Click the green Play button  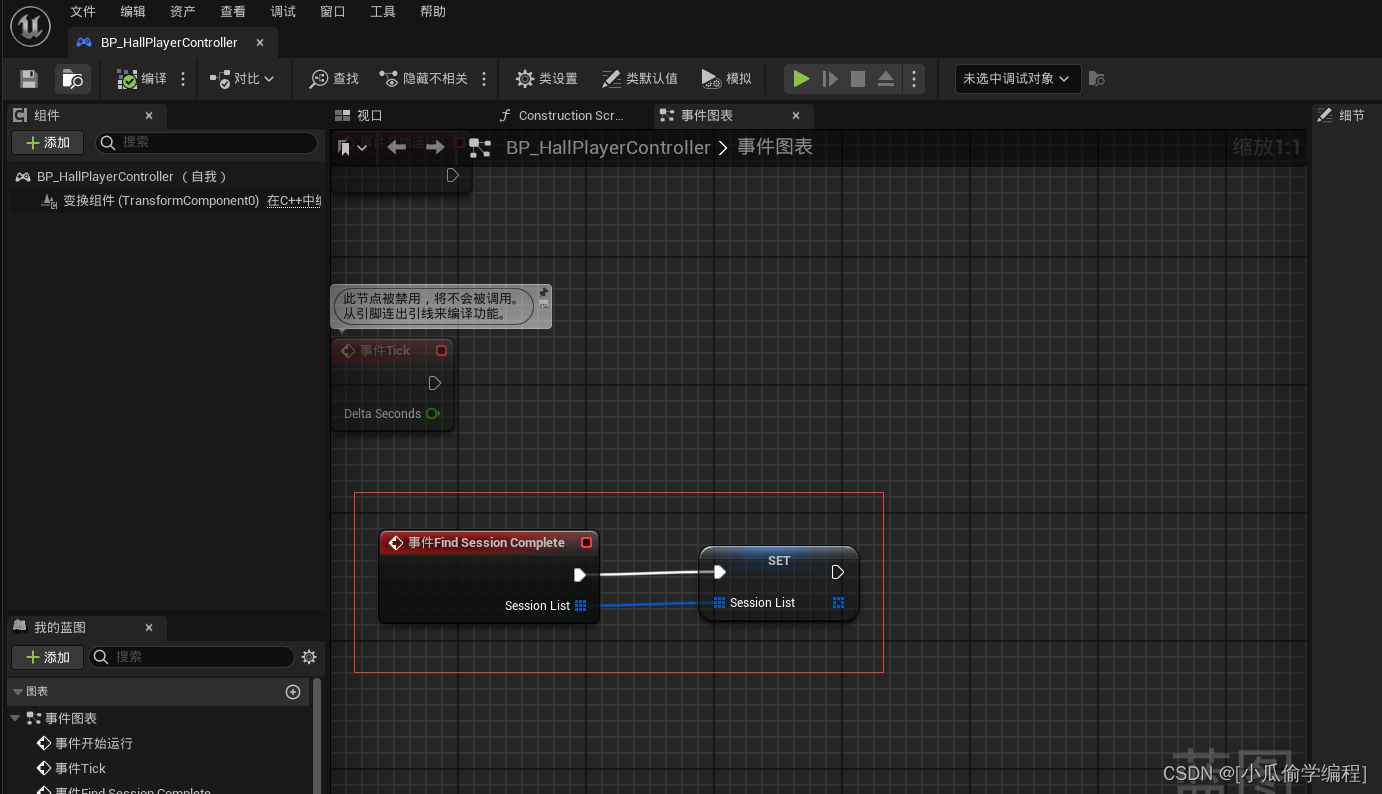click(x=801, y=78)
